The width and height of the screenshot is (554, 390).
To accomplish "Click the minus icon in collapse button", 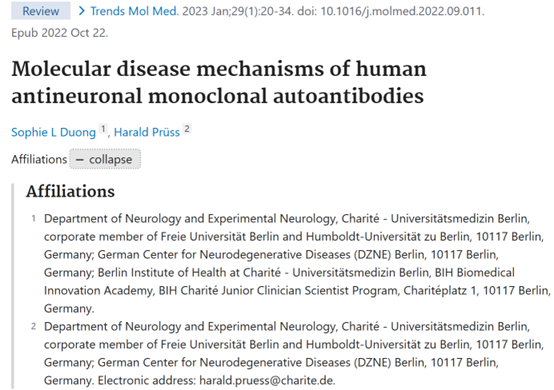I will [80, 160].
